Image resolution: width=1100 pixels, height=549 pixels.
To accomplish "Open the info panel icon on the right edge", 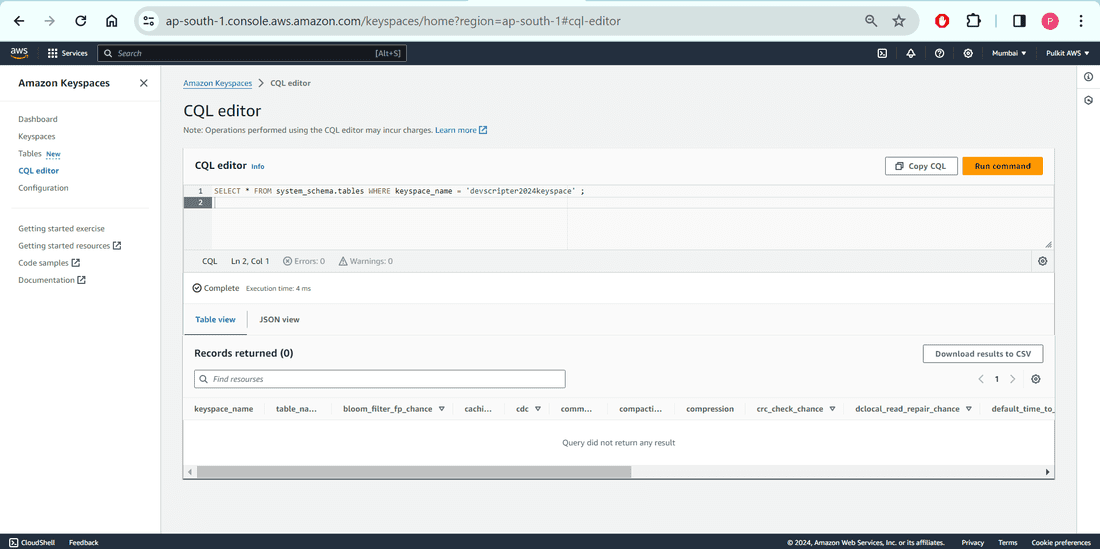I will (x=1088, y=76).
